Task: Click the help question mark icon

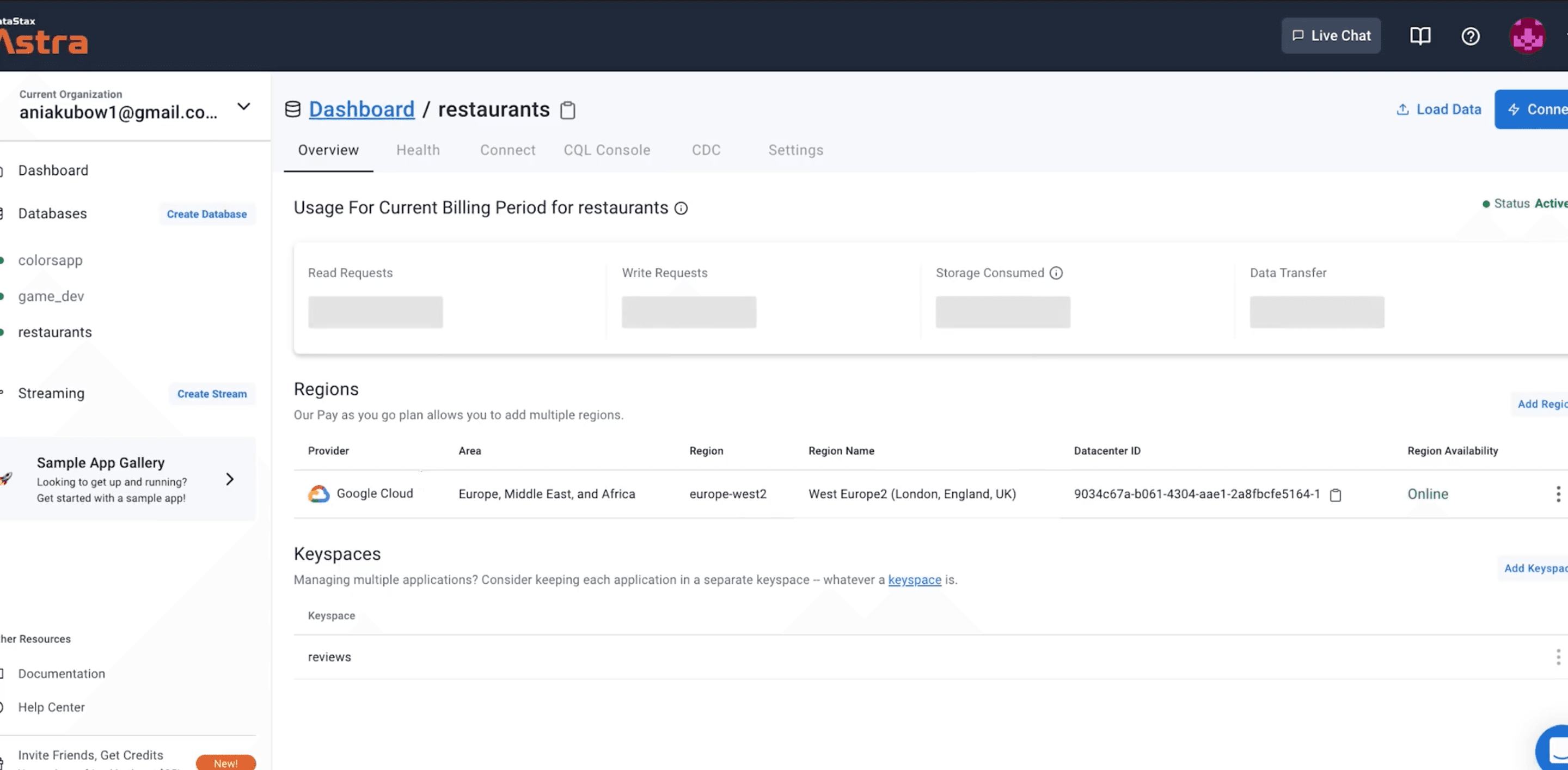Action: click(1471, 36)
